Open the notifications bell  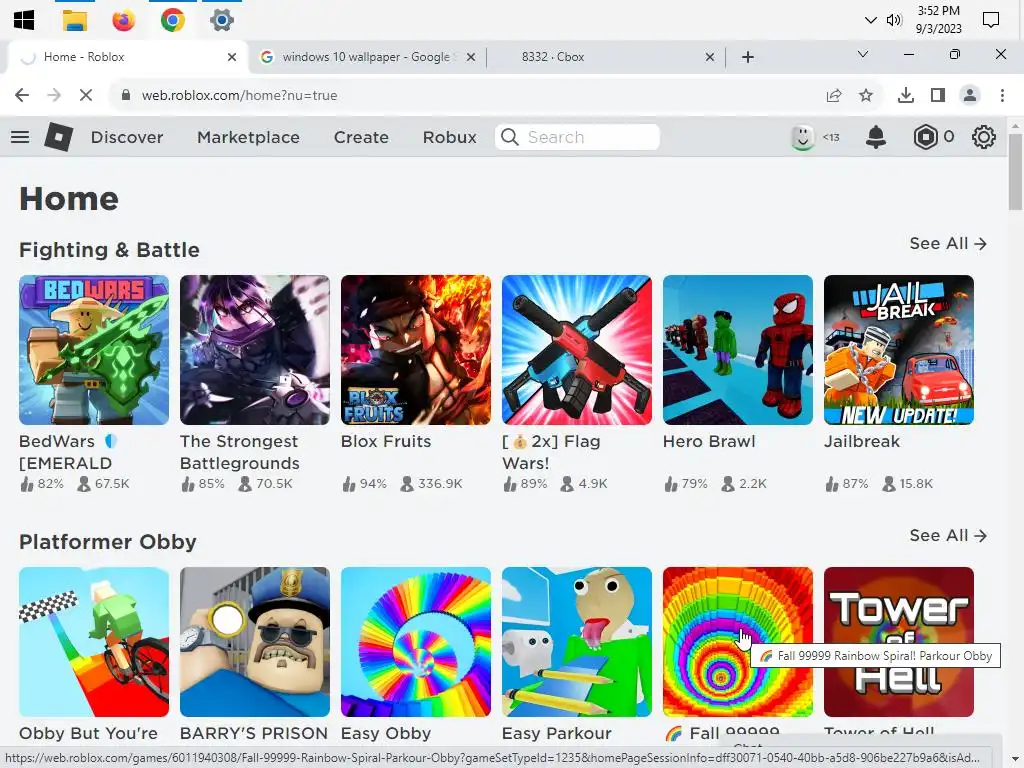pos(876,137)
